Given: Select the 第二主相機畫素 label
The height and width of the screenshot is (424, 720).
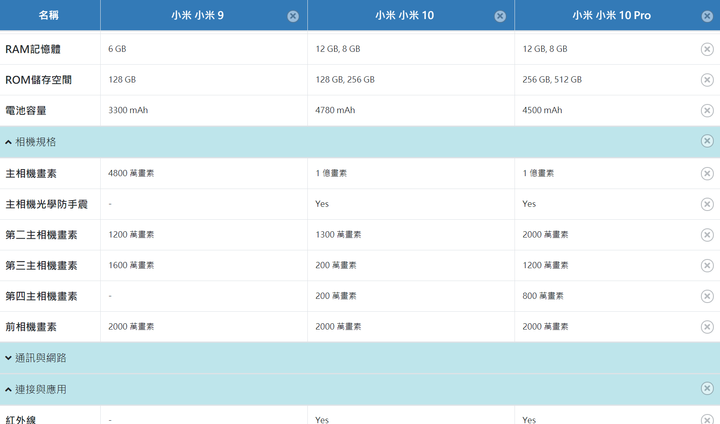Looking at the screenshot, I should pos(41,235).
